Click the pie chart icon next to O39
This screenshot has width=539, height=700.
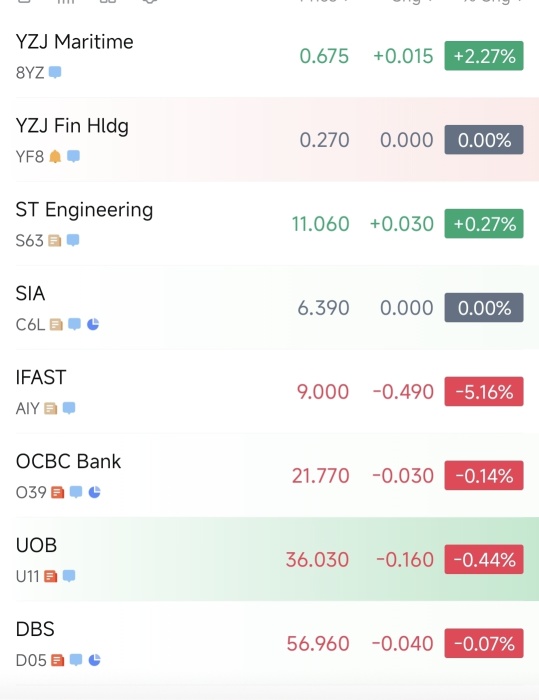tap(94, 492)
